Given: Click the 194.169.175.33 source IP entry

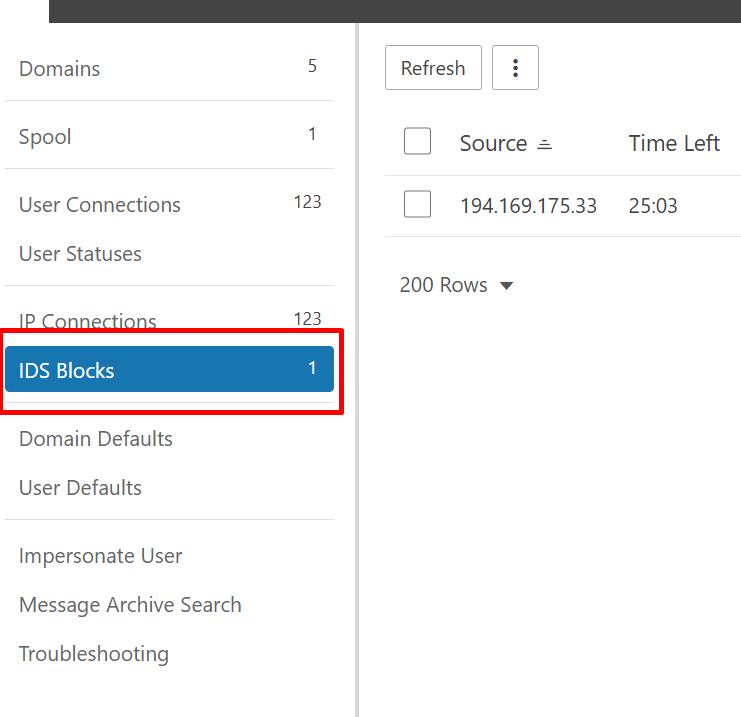Looking at the screenshot, I should click(x=528, y=206).
